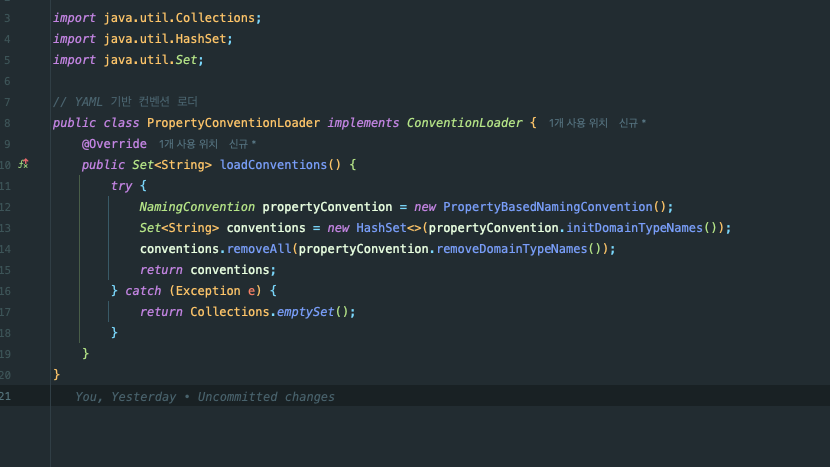Click the PropertyConventionLoader class name
Viewport: 830px width, 467px height.
point(233,123)
